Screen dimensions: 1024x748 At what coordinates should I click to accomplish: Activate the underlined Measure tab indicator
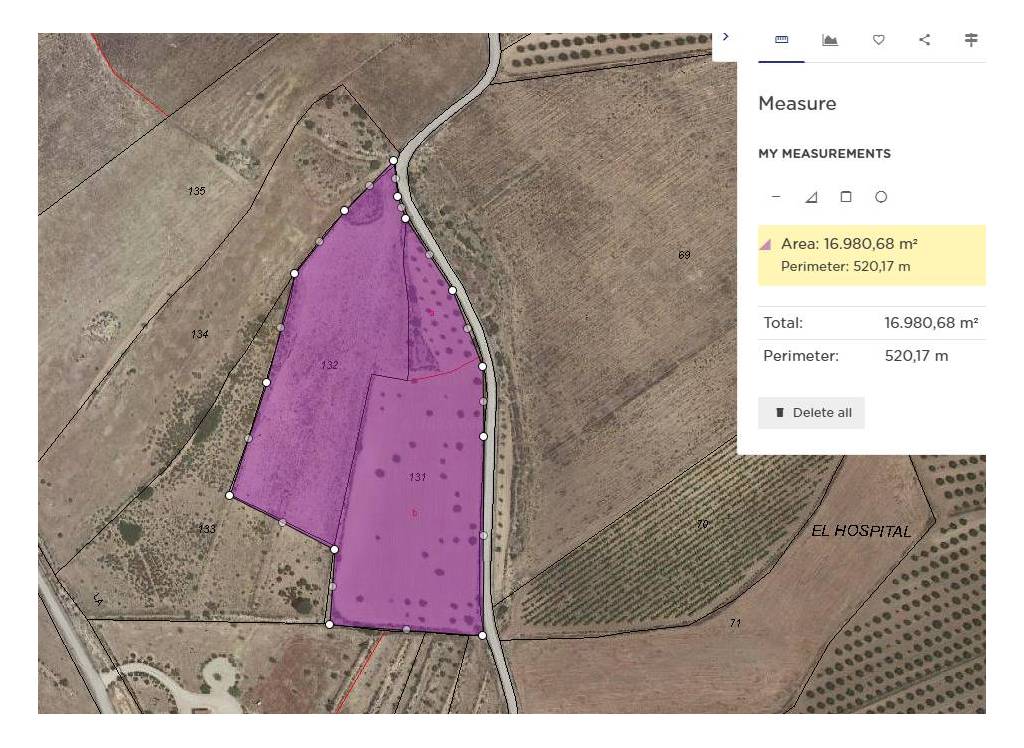pyautogui.click(x=781, y=60)
